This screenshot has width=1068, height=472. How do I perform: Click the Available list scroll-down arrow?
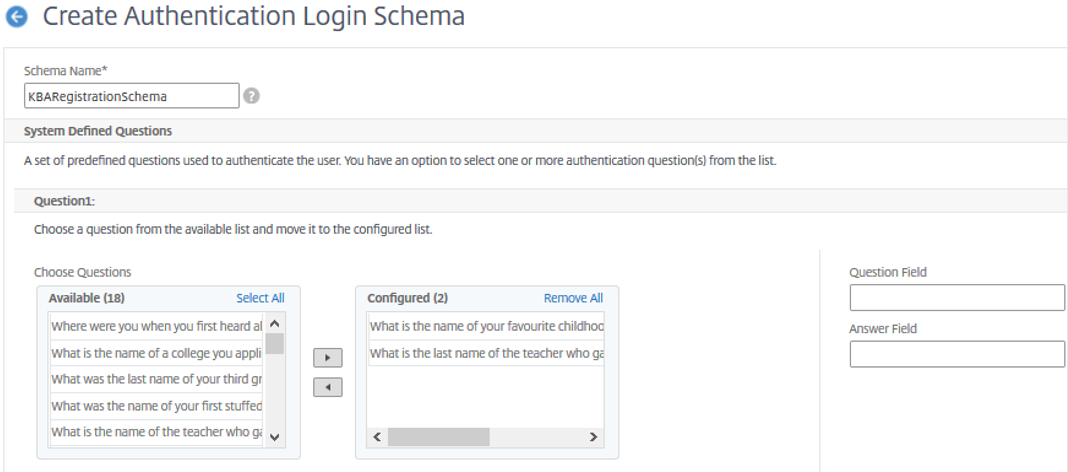click(274, 437)
